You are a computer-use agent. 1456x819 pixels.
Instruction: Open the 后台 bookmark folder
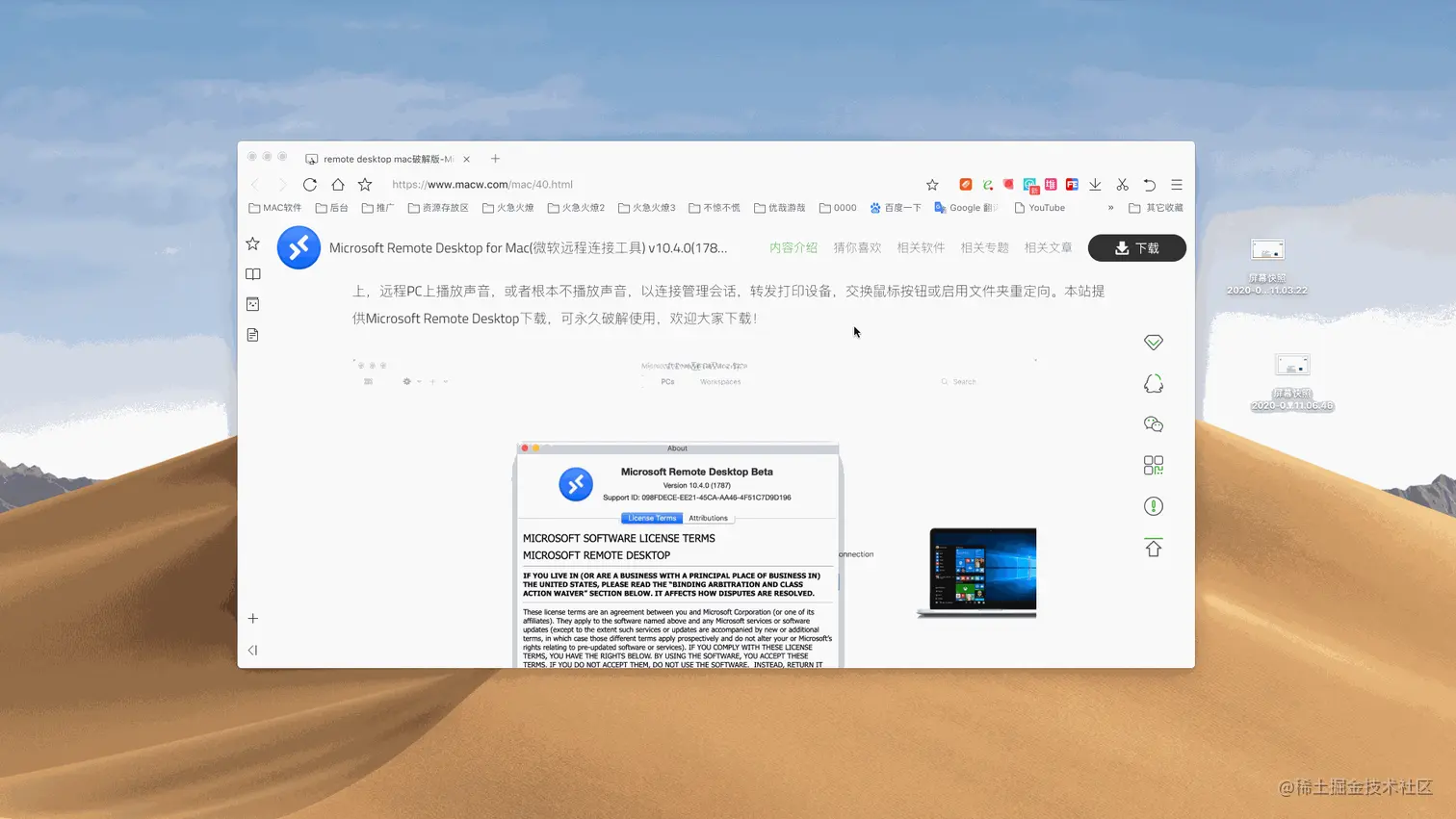pyautogui.click(x=332, y=208)
